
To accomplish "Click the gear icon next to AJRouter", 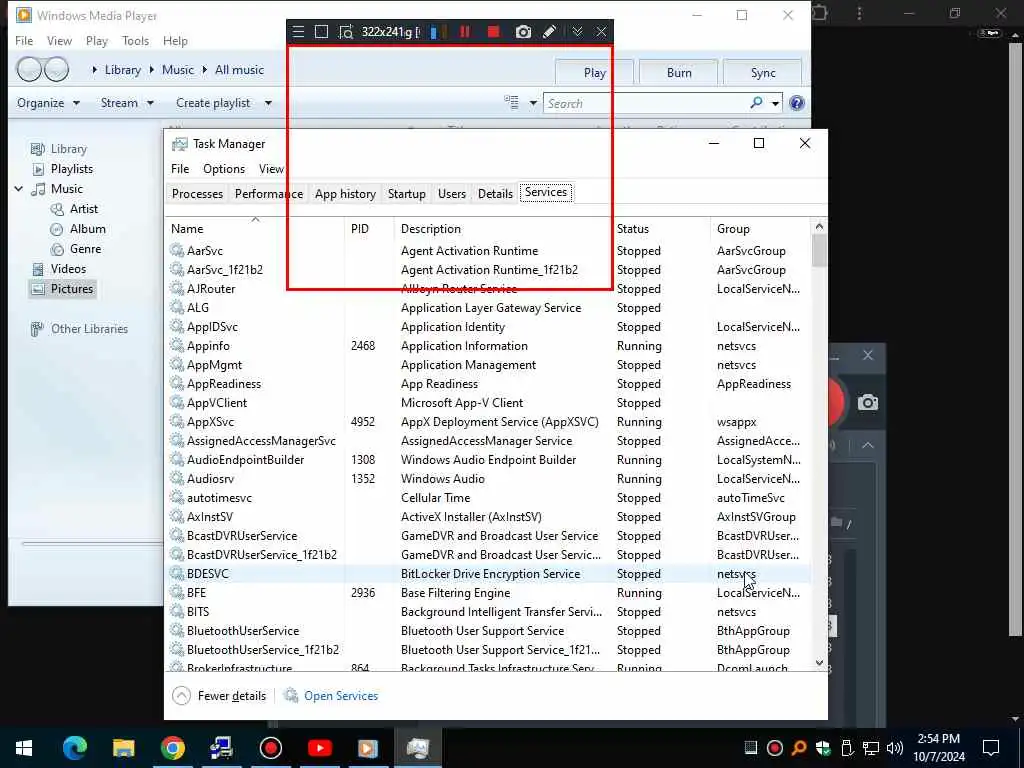I will pos(177,288).
